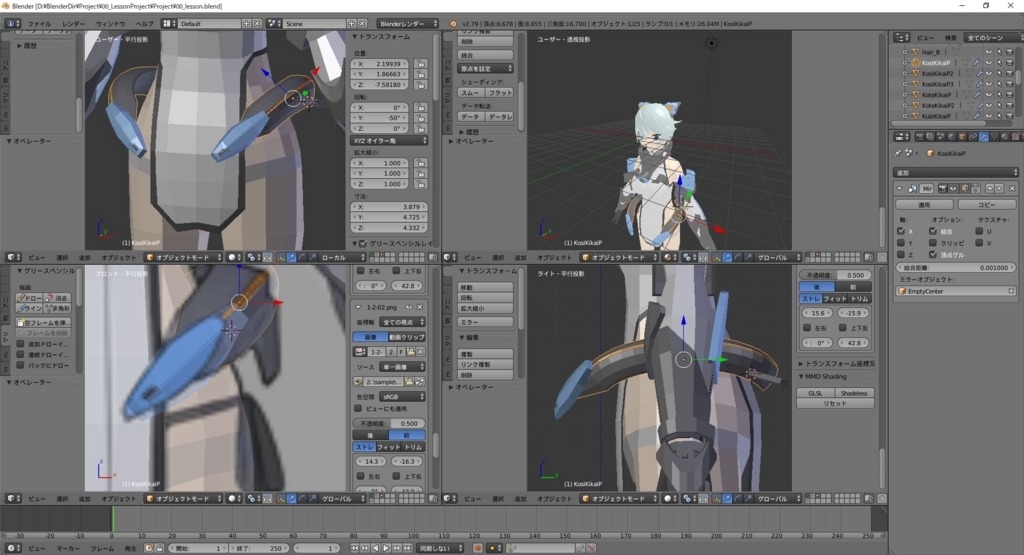This screenshot has width=1024, height=555.
Task: Click the 適用 apply button
Action: (x=924, y=204)
